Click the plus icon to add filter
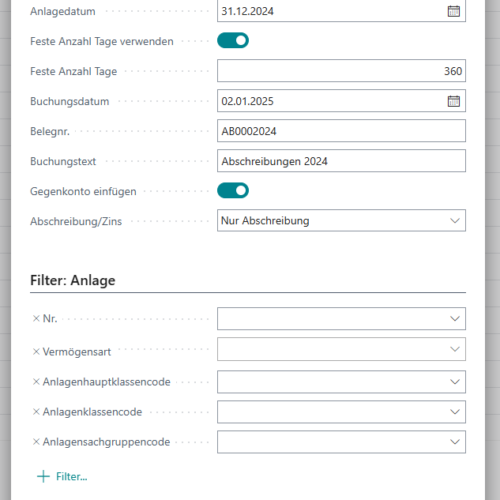Viewport: 500px width, 500px height. [x=43, y=476]
